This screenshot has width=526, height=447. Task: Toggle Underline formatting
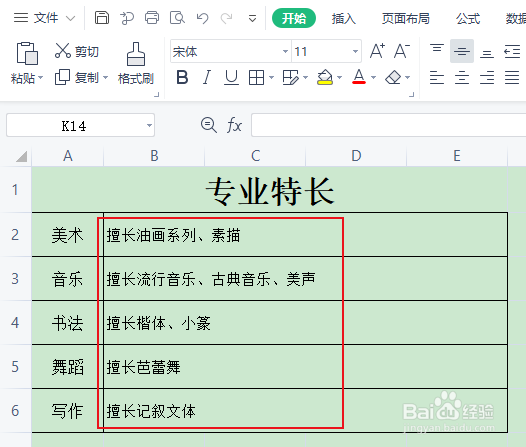click(x=231, y=77)
